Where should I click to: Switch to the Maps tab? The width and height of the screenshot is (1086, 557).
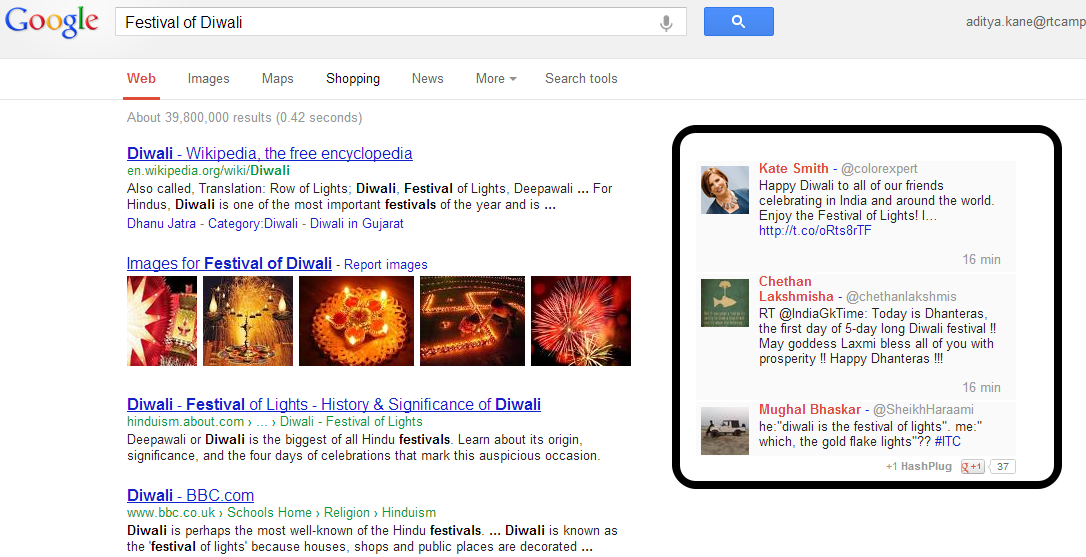coord(278,78)
